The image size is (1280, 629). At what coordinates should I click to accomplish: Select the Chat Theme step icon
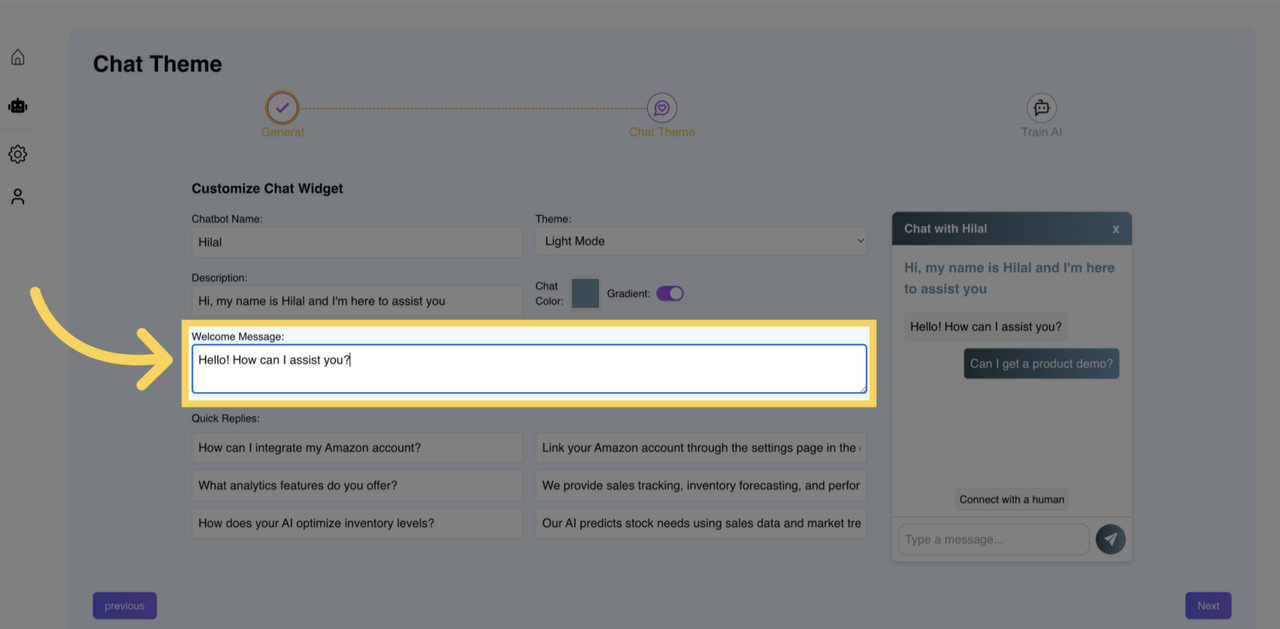[x=662, y=108]
